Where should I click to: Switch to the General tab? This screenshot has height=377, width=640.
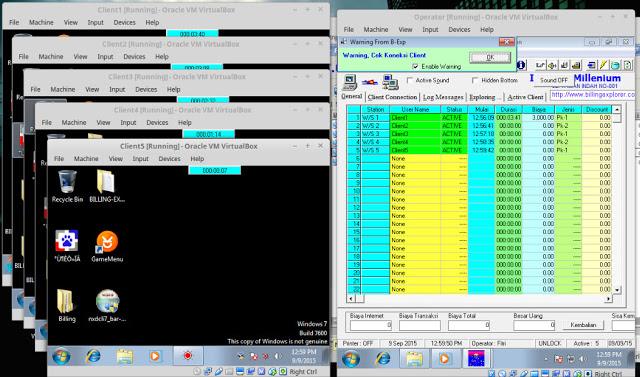(351, 97)
